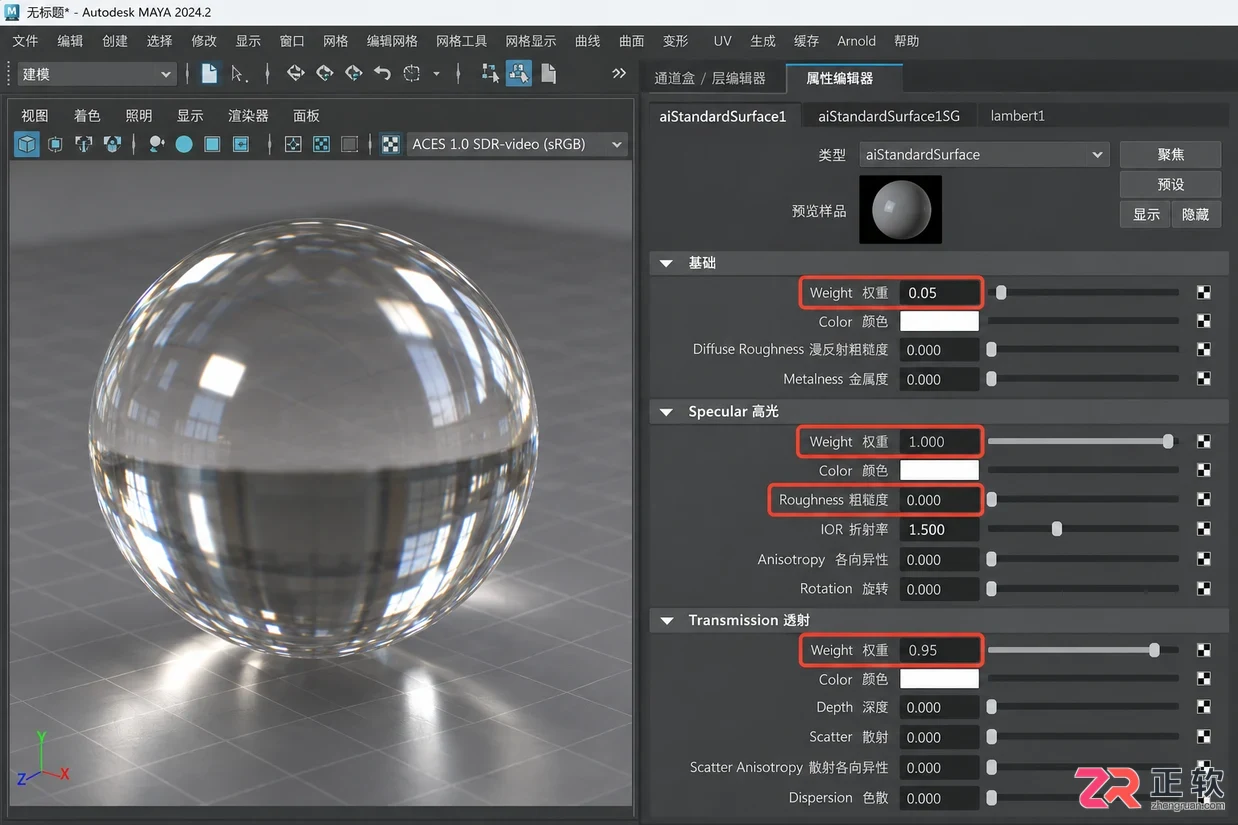Open the map button for Base Weight 权重
The image size is (1238, 825).
point(1204,293)
